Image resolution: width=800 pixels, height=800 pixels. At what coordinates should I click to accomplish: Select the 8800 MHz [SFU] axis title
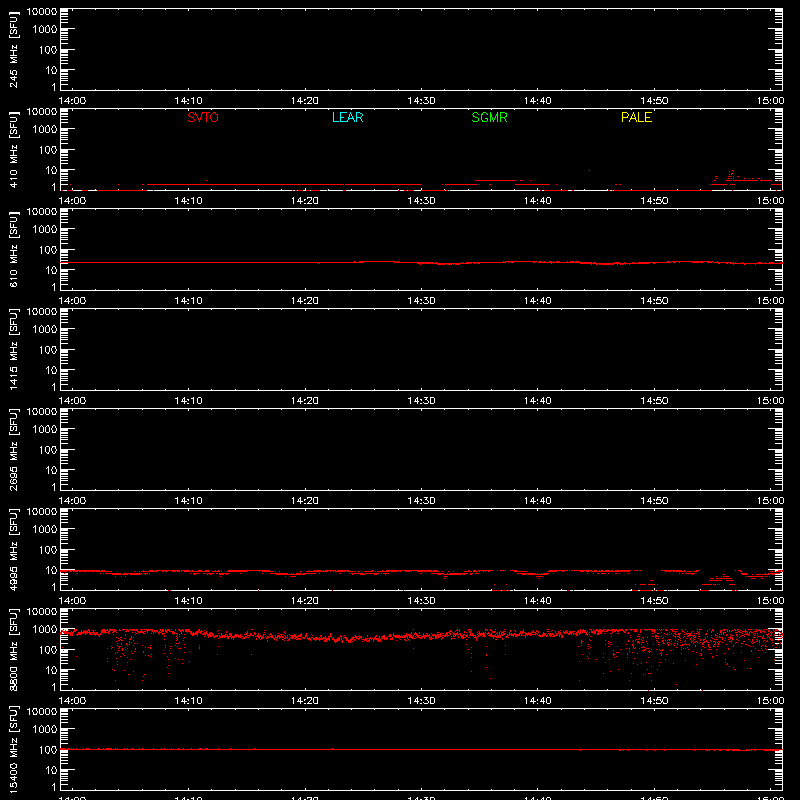point(13,649)
